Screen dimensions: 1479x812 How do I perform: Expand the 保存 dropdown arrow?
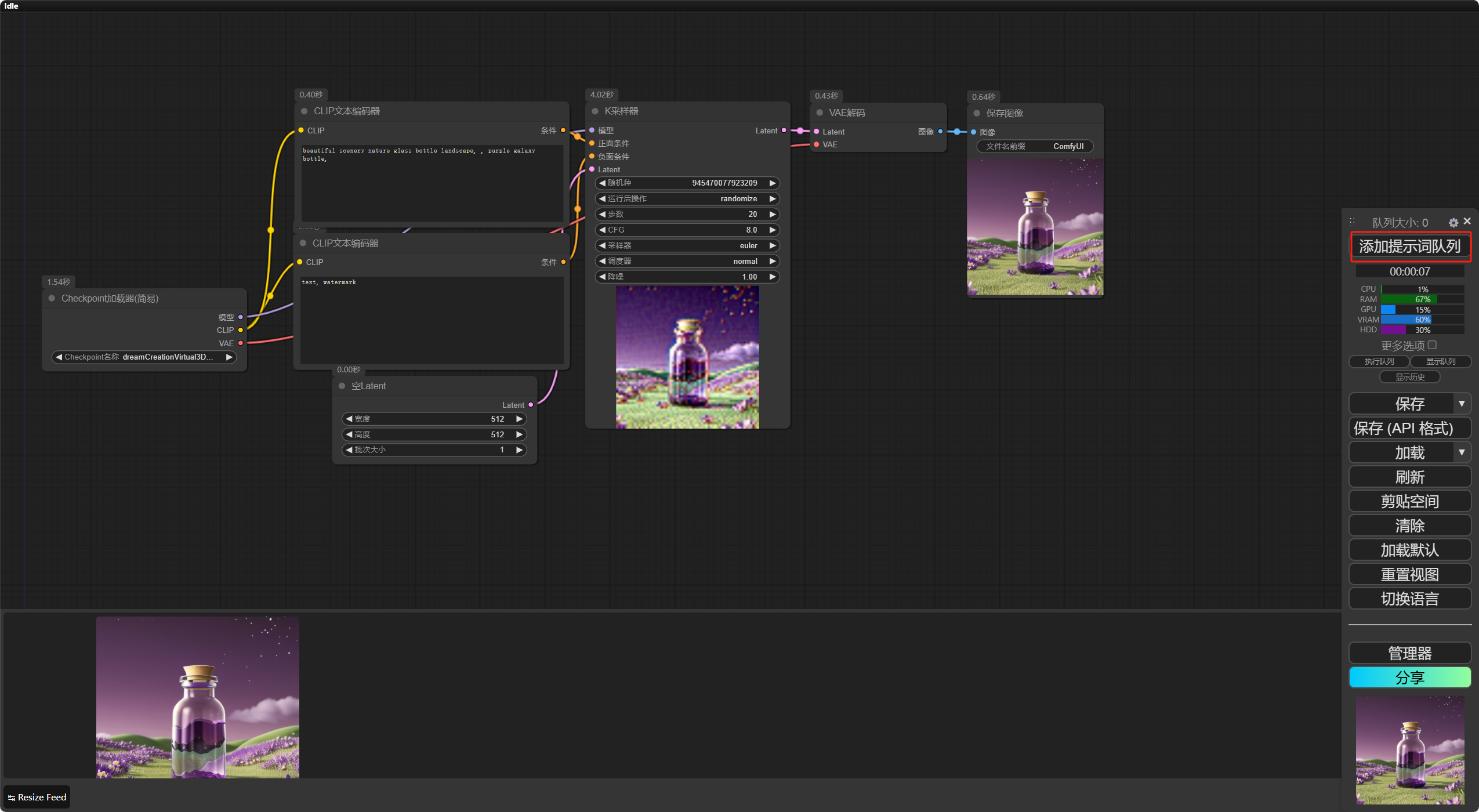coord(1462,404)
